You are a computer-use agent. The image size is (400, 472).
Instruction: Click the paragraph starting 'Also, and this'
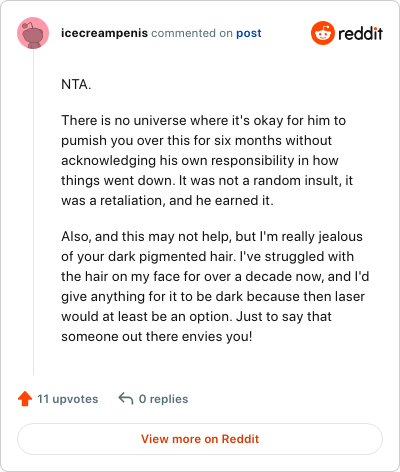tap(215, 286)
